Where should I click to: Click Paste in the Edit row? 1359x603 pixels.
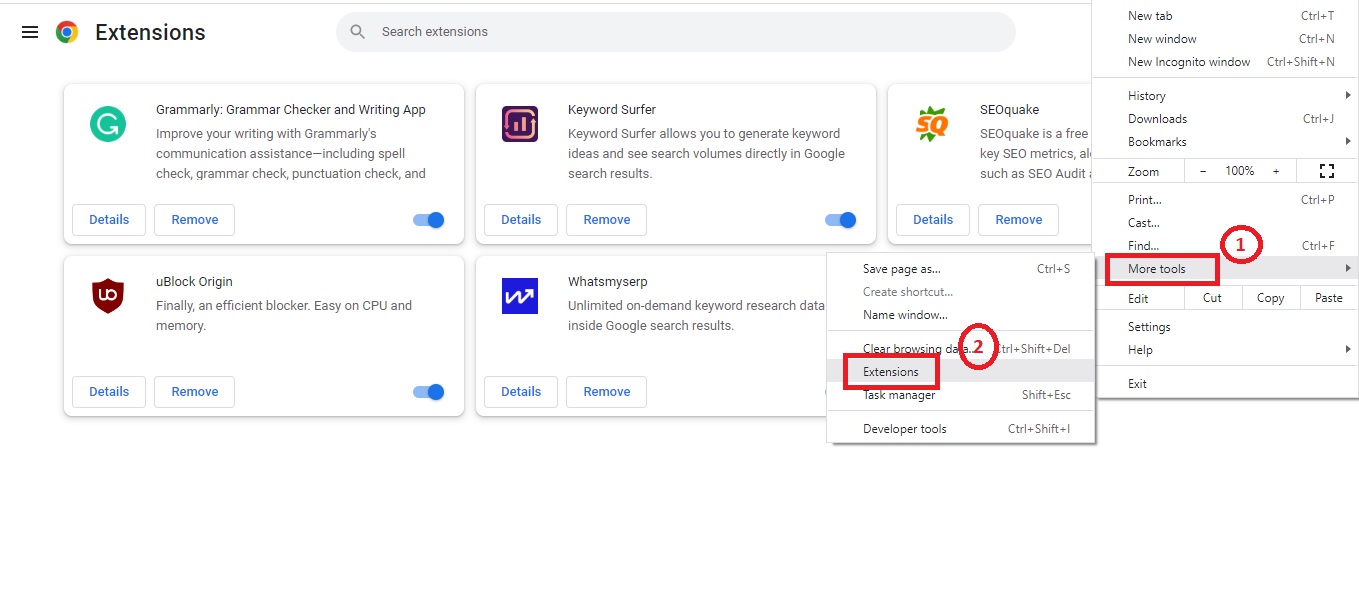point(1329,298)
